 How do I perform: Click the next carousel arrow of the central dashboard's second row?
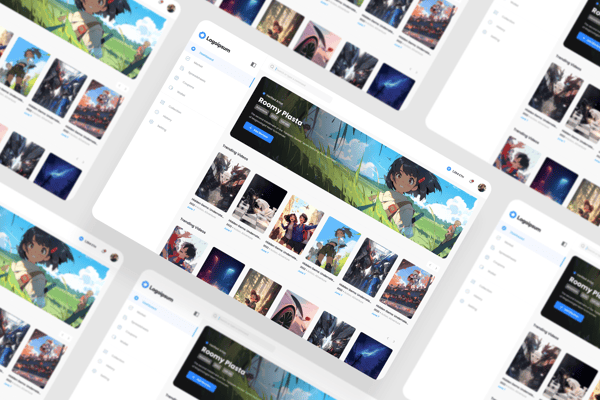click(394, 342)
